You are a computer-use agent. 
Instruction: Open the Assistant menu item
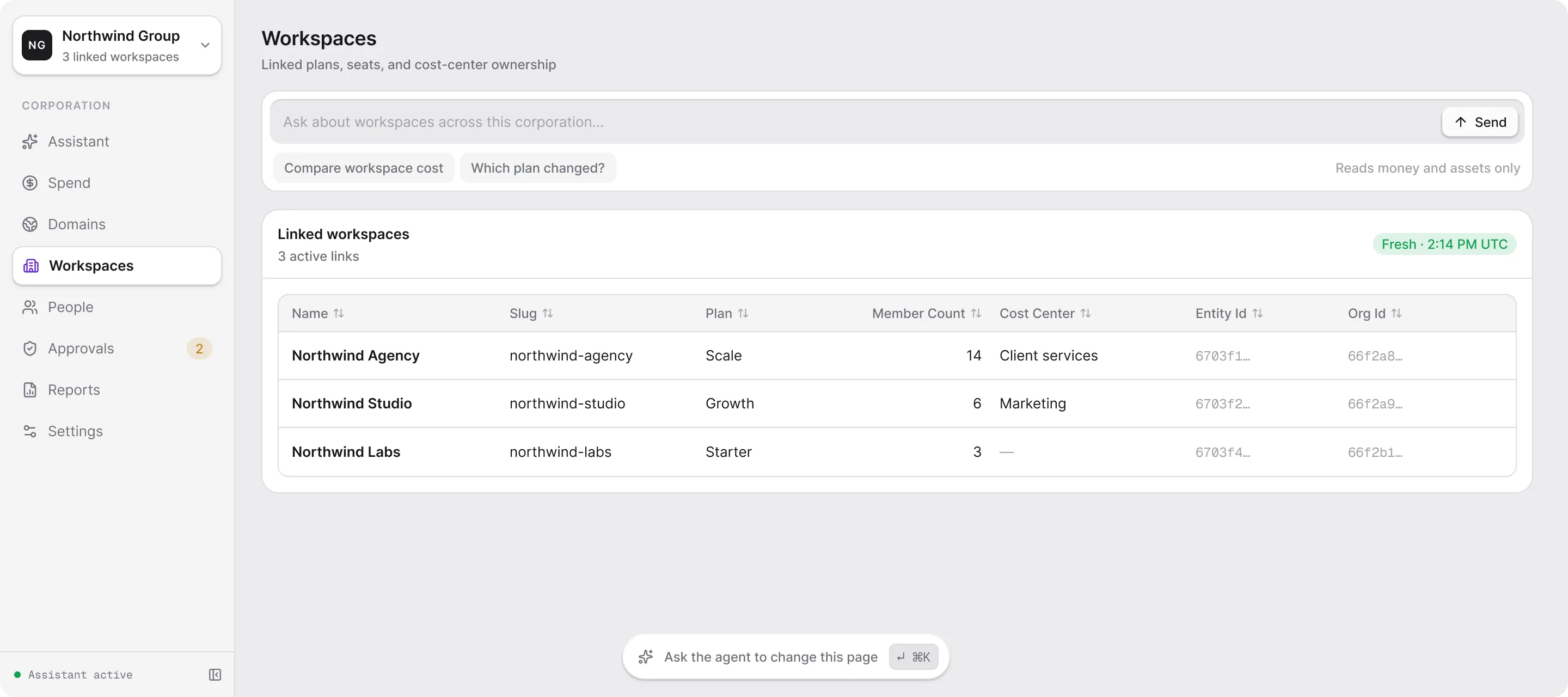point(117,141)
